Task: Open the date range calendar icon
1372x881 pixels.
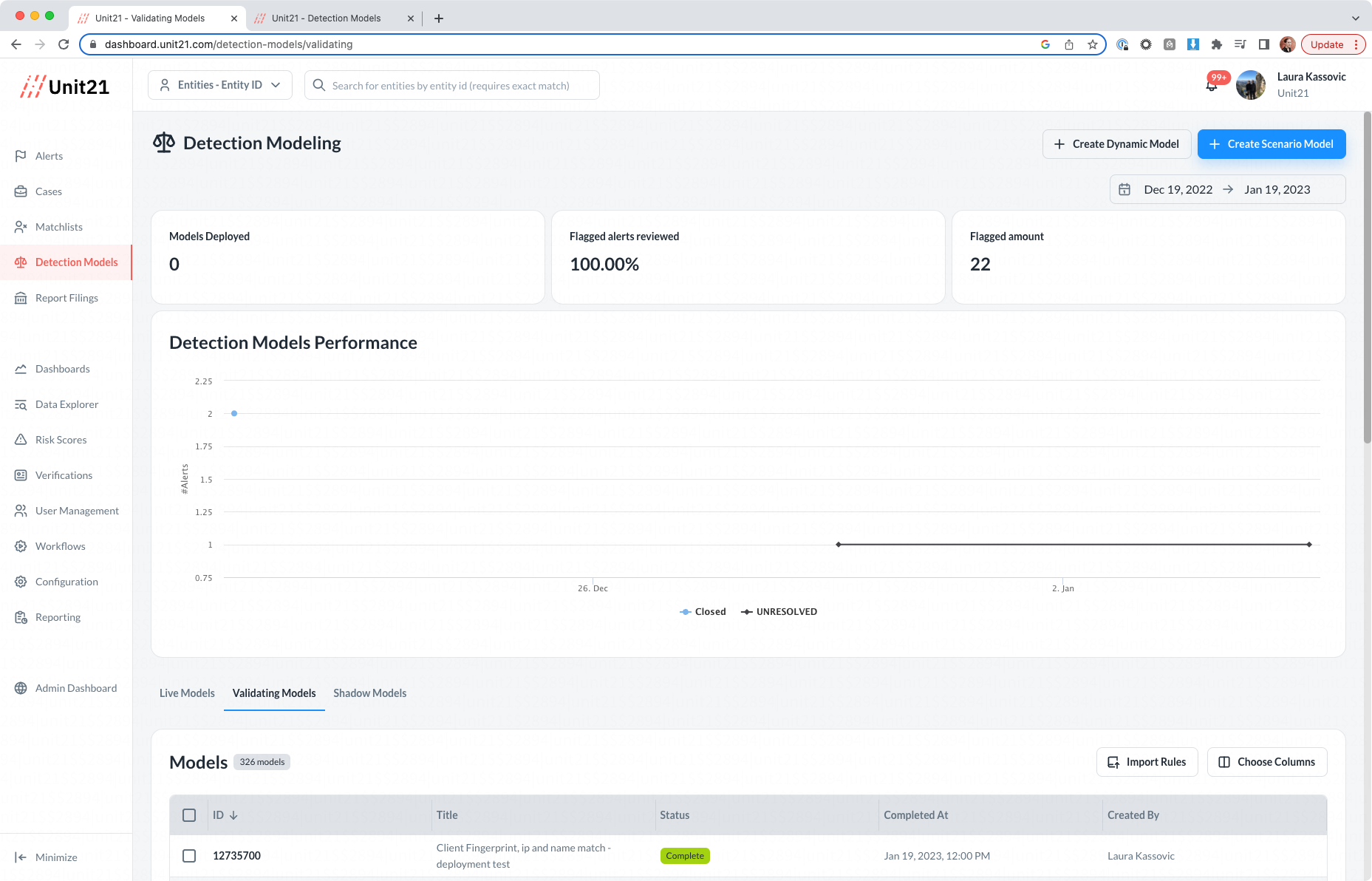Action: tap(1124, 189)
